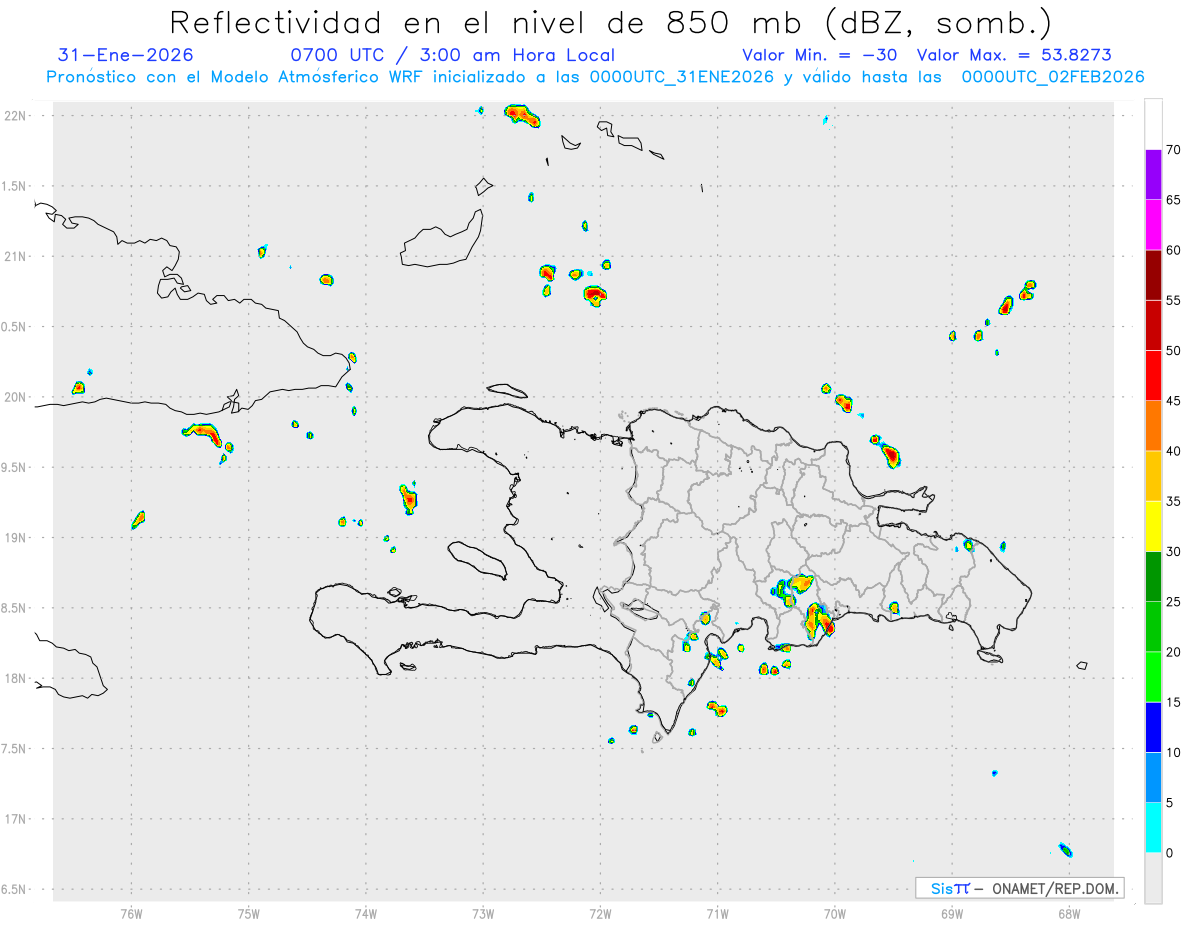Image resolution: width=1200 pixels, height=927 pixels.
Task: Select the medium green 20–25 dBZ colorbar segment
Action: [x=1153, y=627]
